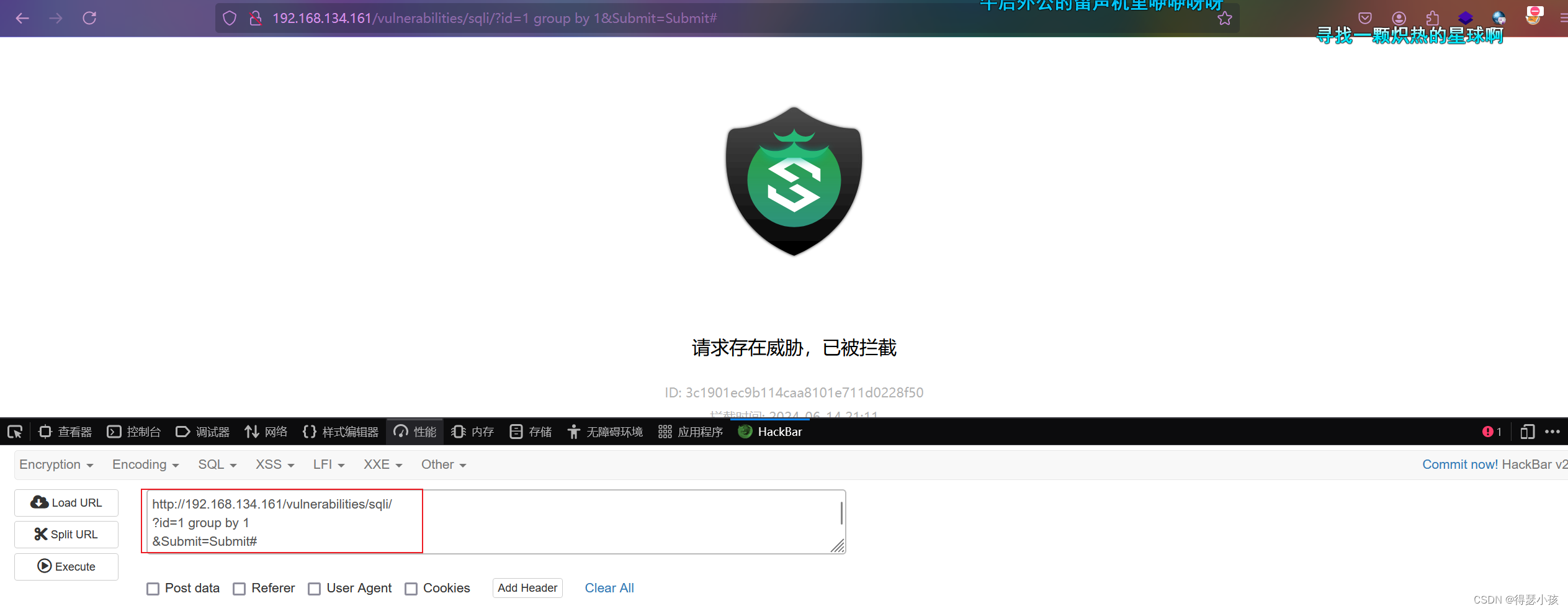Enable the Post data checkbox
The image size is (1568, 611).
[153, 589]
